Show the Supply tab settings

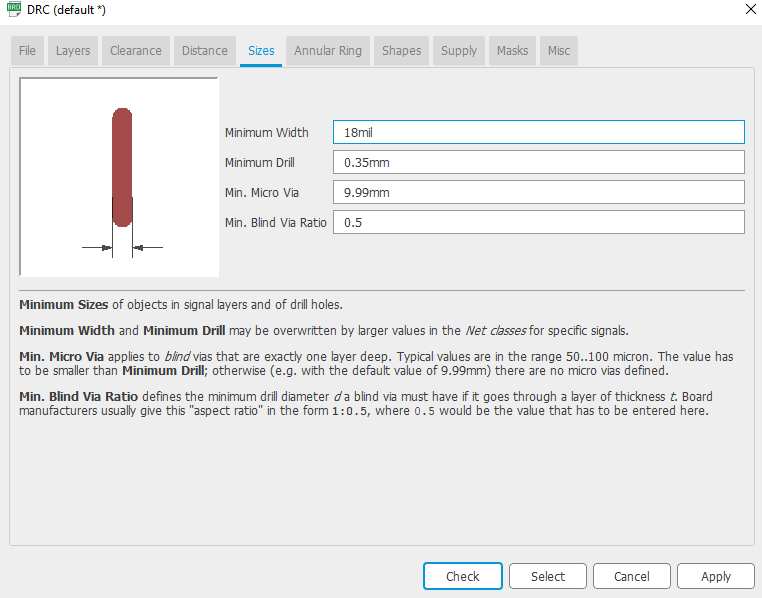[459, 51]
